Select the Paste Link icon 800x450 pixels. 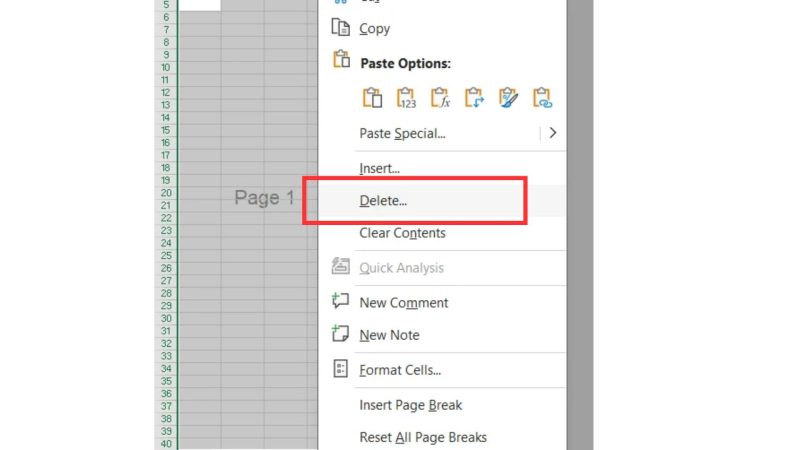tap(542, 97)
